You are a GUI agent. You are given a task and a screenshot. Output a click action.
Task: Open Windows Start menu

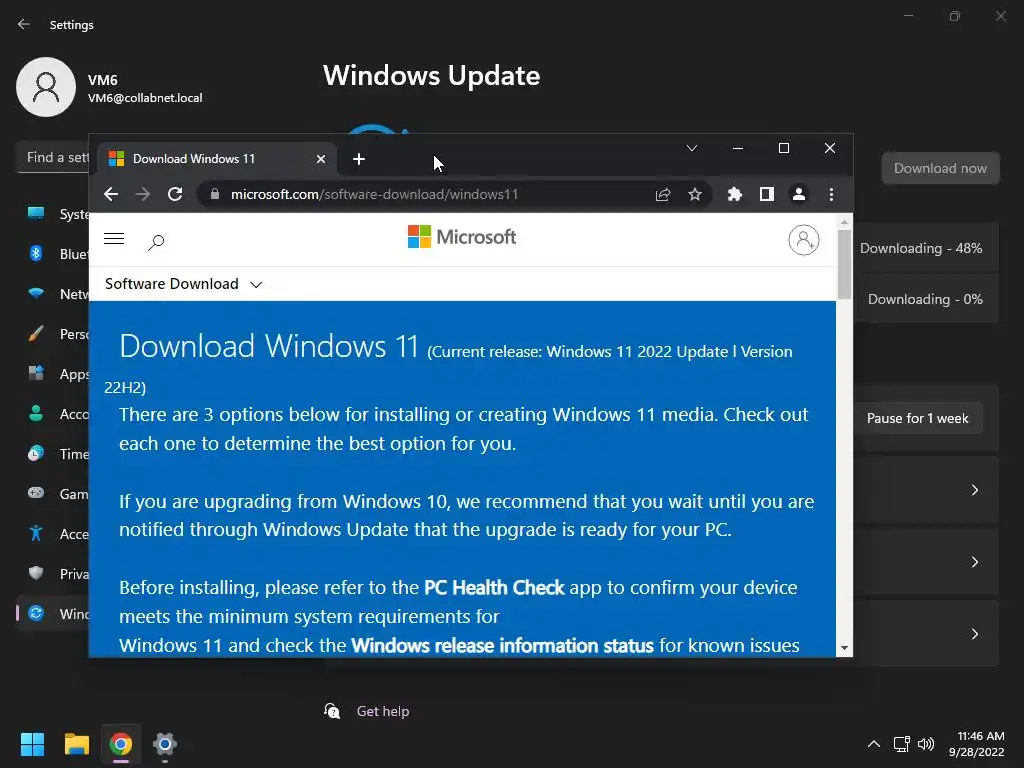pyautogui.click(x=32, y=744)
